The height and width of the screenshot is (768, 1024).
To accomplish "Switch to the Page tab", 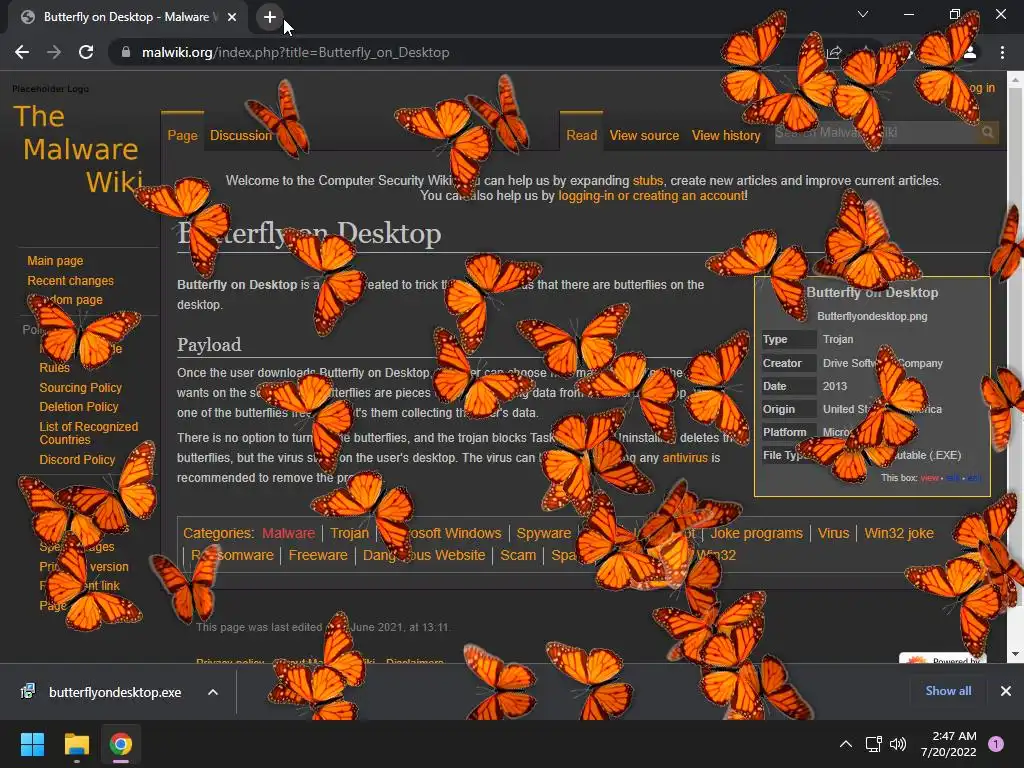I will (182, 135).
